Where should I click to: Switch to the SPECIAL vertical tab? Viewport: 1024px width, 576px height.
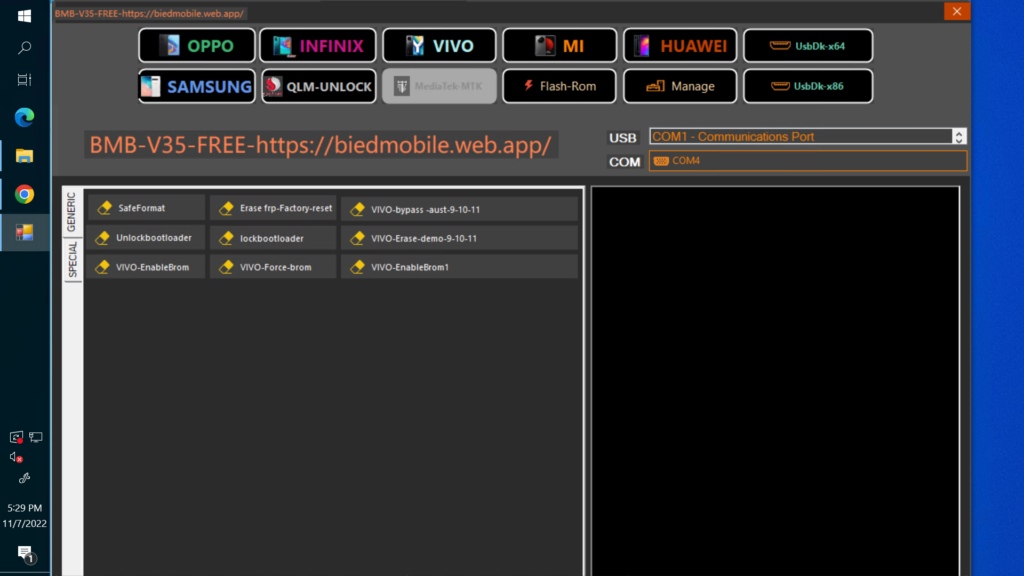click(72, 259)
